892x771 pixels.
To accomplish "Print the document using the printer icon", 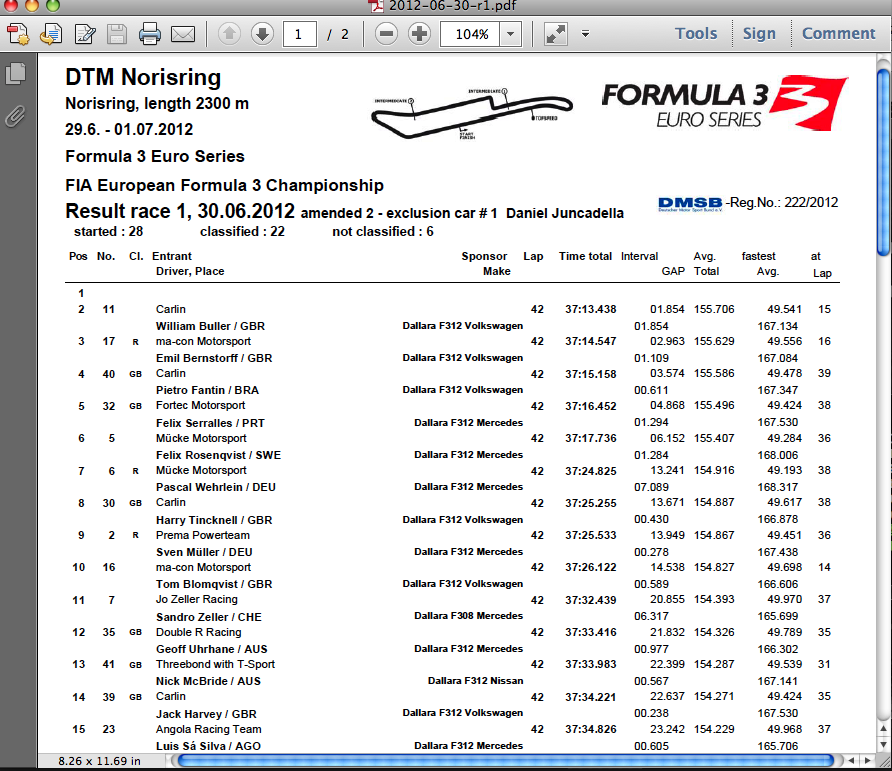I will tap(150, 34).
